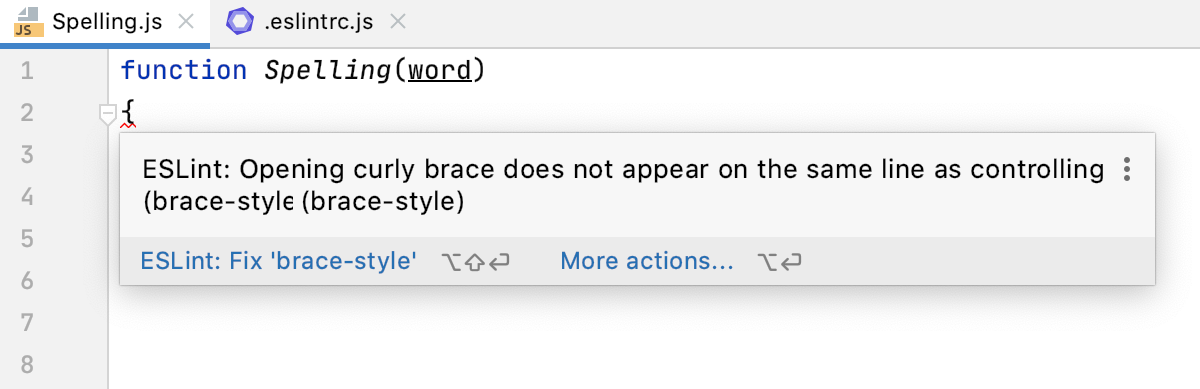Click the underlined word parameter
The height and width of the screenshot is (389, 1200).
point(440,71)
